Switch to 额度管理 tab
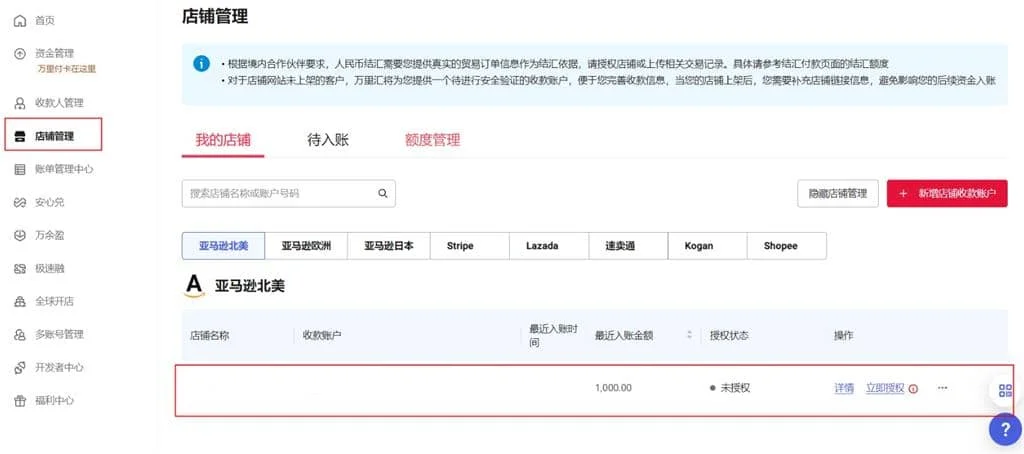Image resolution: width=1024 pixels, height=454 pixels. 432,140
